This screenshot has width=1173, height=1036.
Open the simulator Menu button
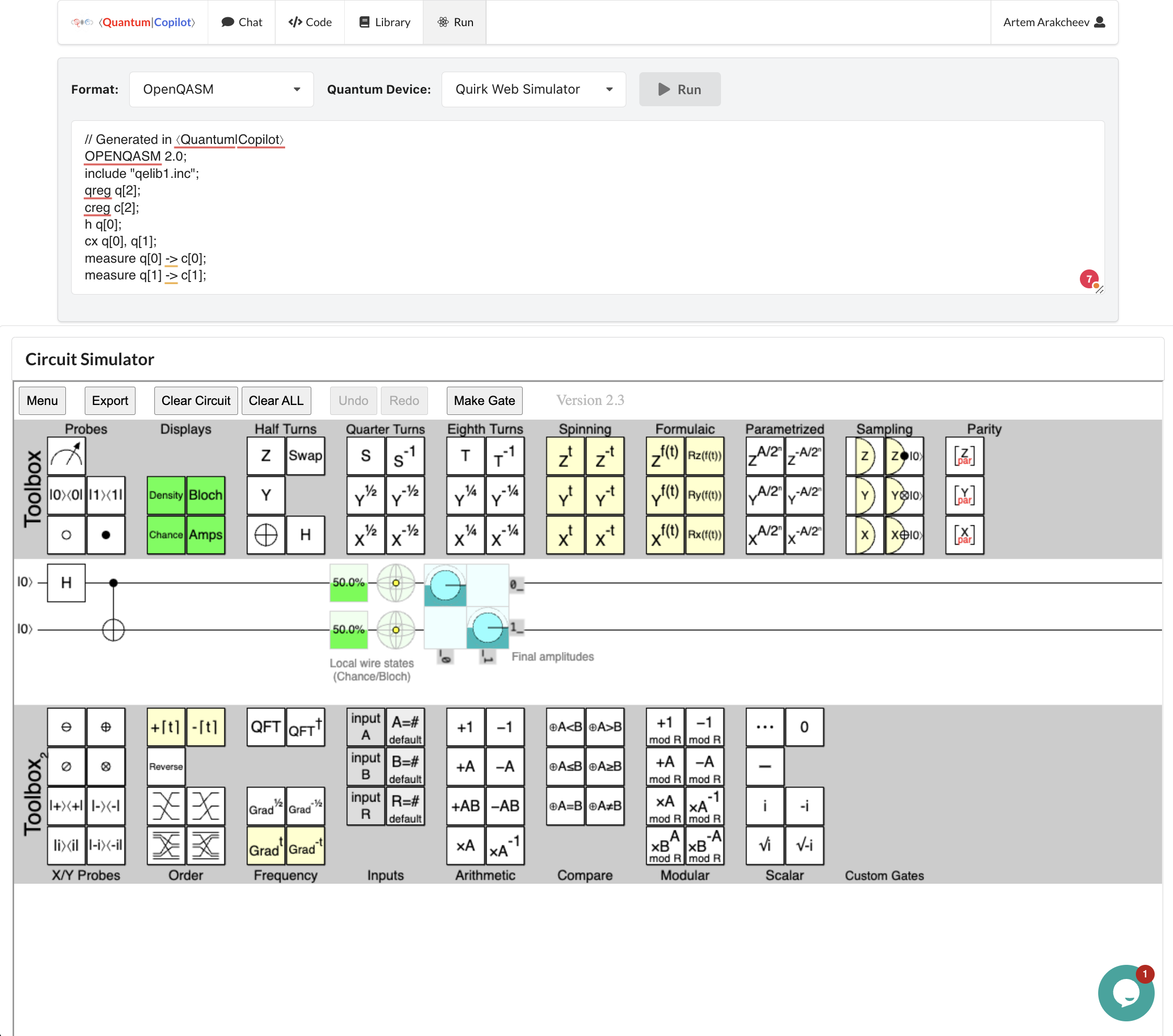coord(42,401)
